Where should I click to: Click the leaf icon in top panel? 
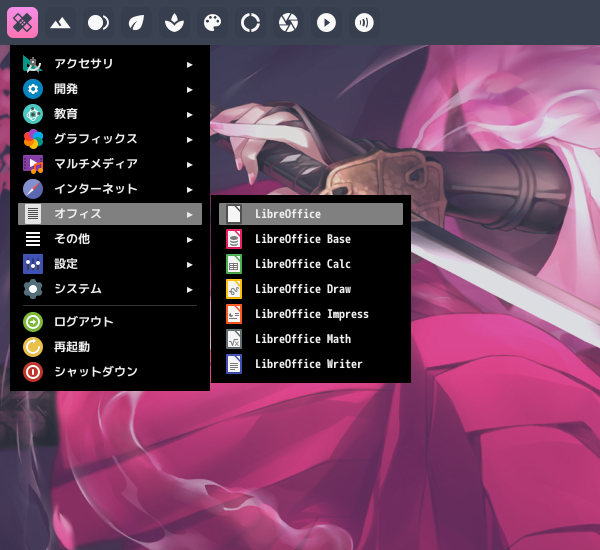coord(136,23)
